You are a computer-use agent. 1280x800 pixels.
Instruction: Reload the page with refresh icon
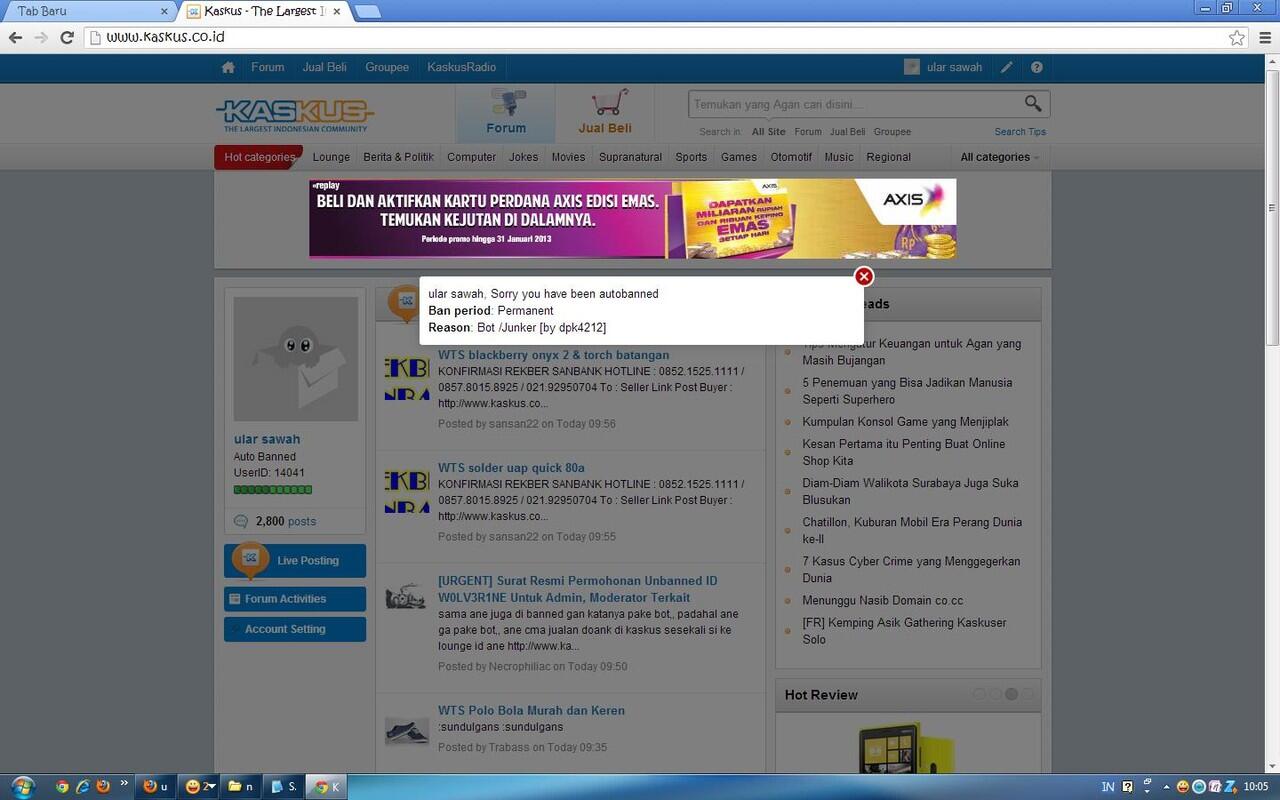pyautogui.click(x=67, y=37)
